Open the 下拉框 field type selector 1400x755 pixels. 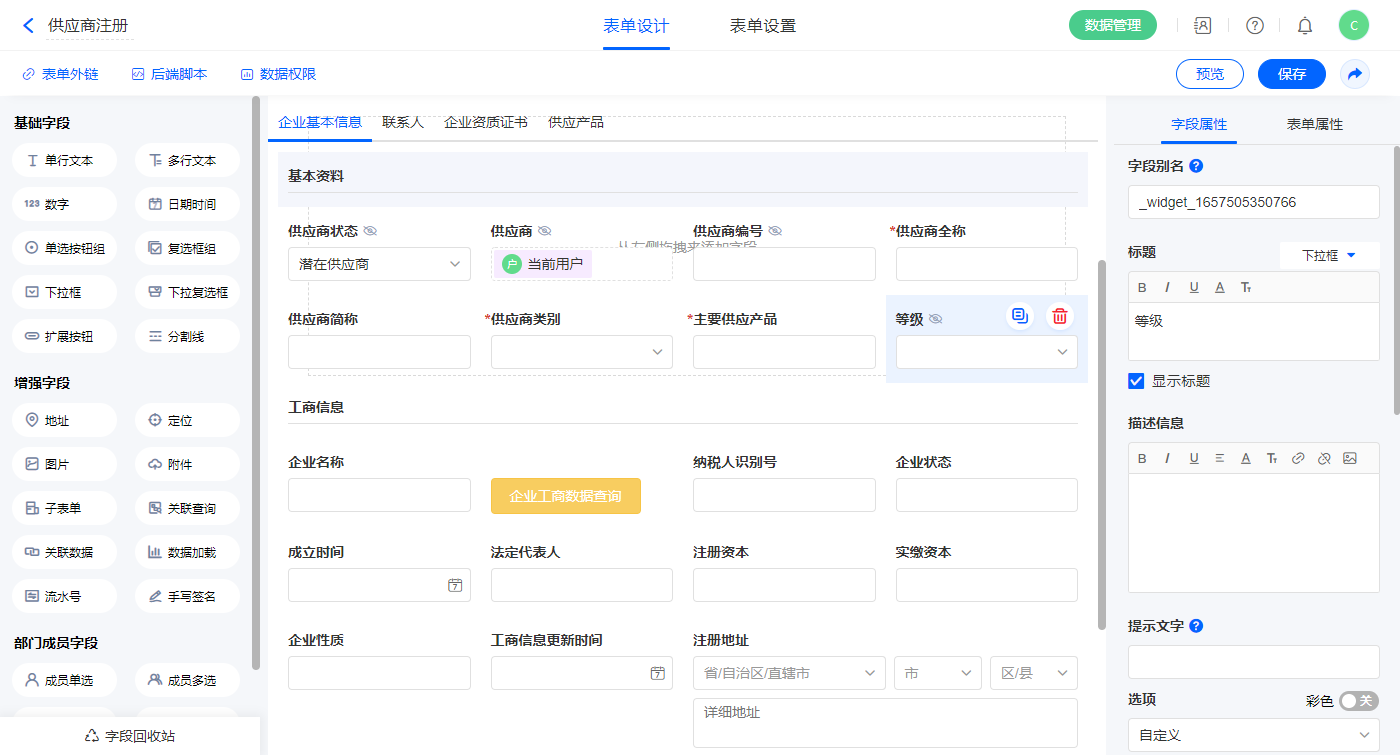point(1328,256)
